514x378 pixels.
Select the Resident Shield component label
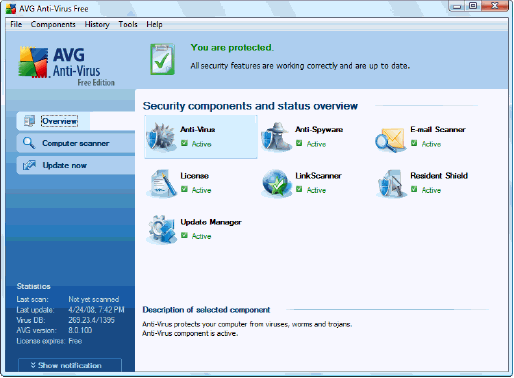(x=439, y=176)
